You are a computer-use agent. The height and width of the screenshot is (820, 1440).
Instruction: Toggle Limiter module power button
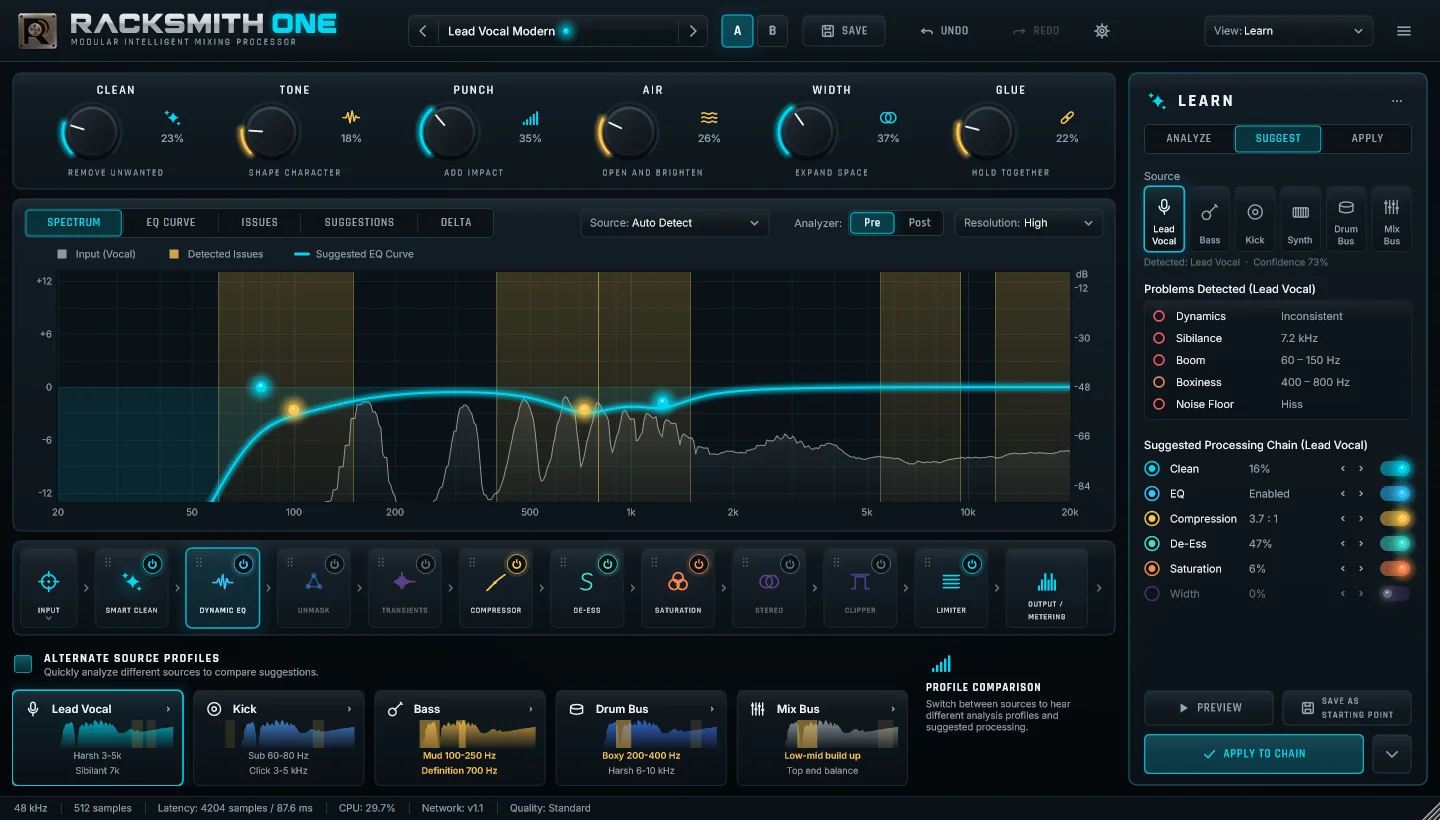(971, 564)
